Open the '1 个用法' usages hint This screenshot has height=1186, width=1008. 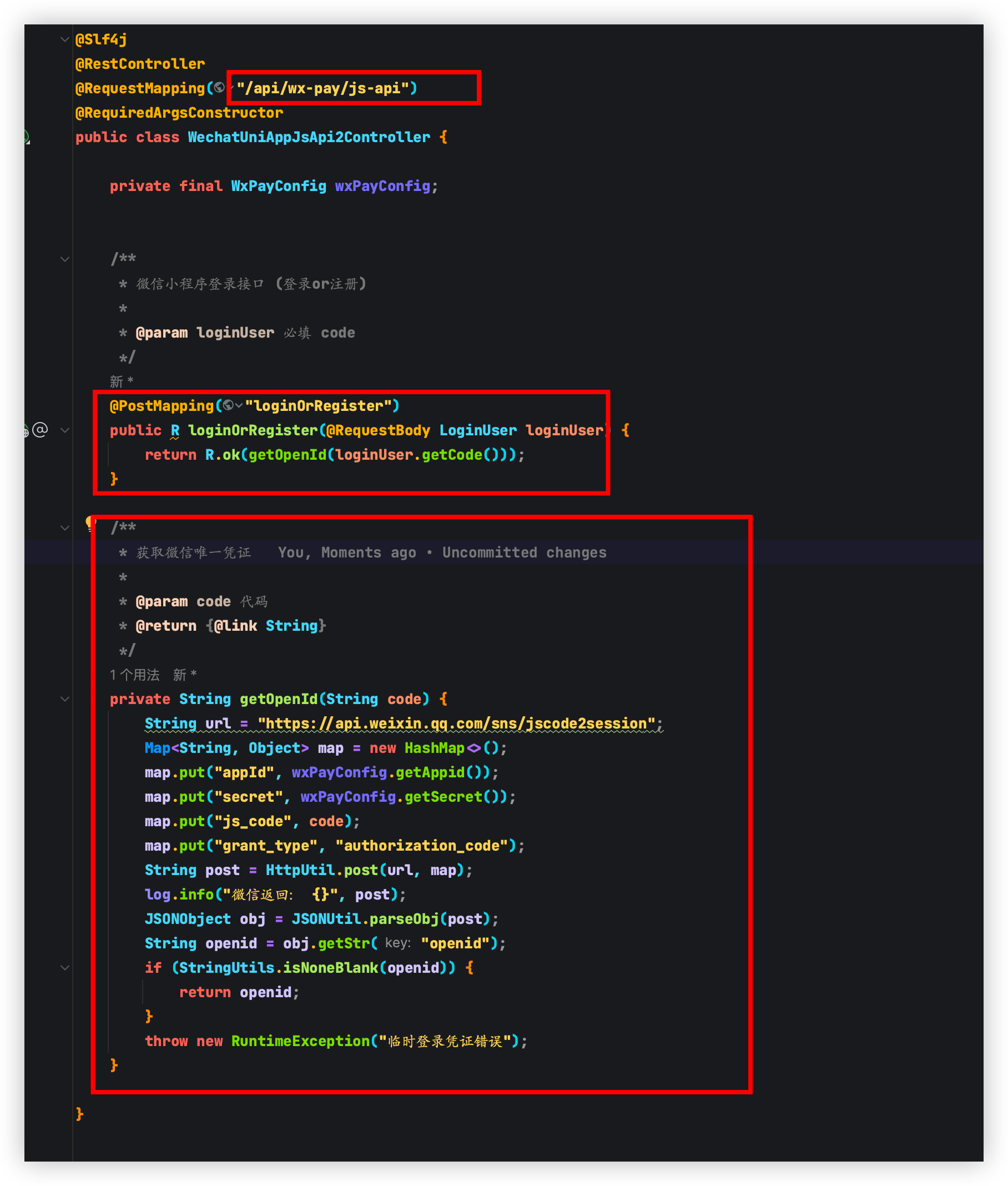[134, 675]
